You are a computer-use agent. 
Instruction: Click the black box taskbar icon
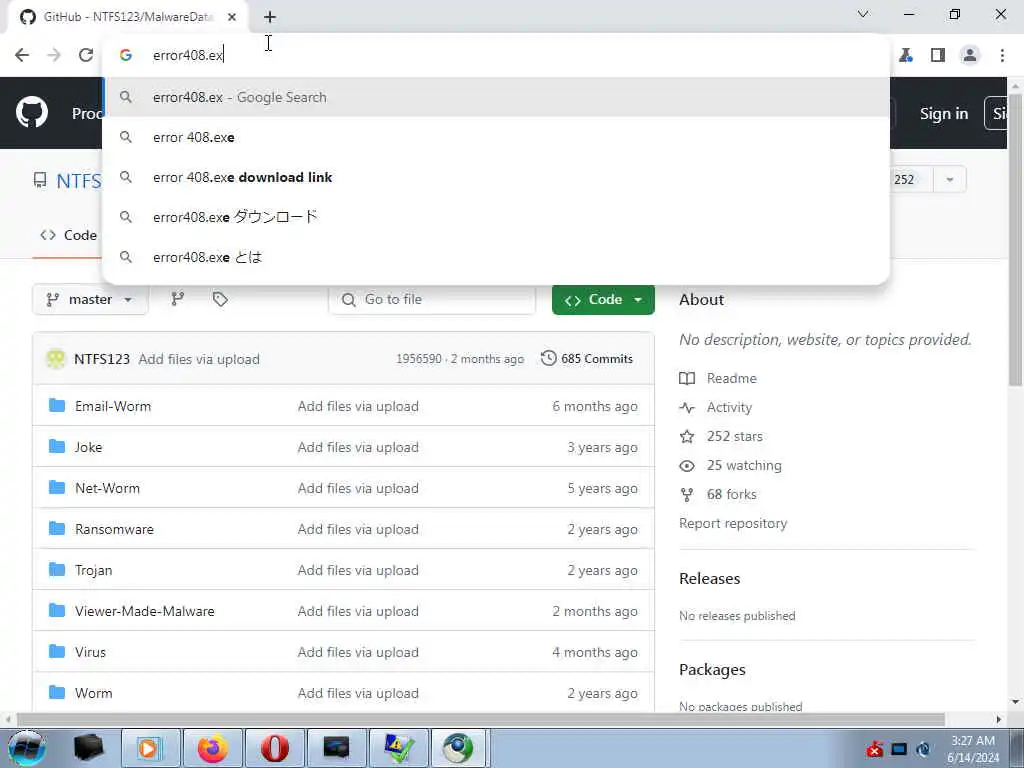click(88, 748)
